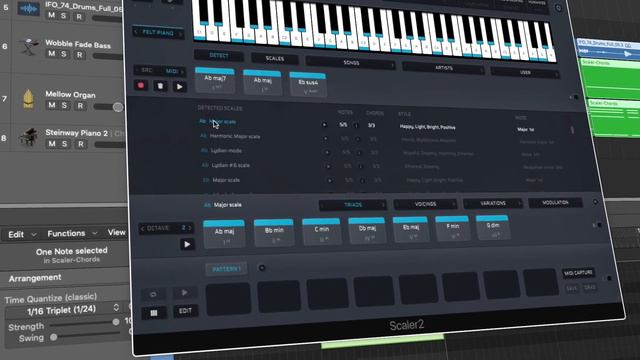The image size is (640, 360).
Task: Decrease the octave with the left arrow beside OCTAVE
Action: point(142,229)
